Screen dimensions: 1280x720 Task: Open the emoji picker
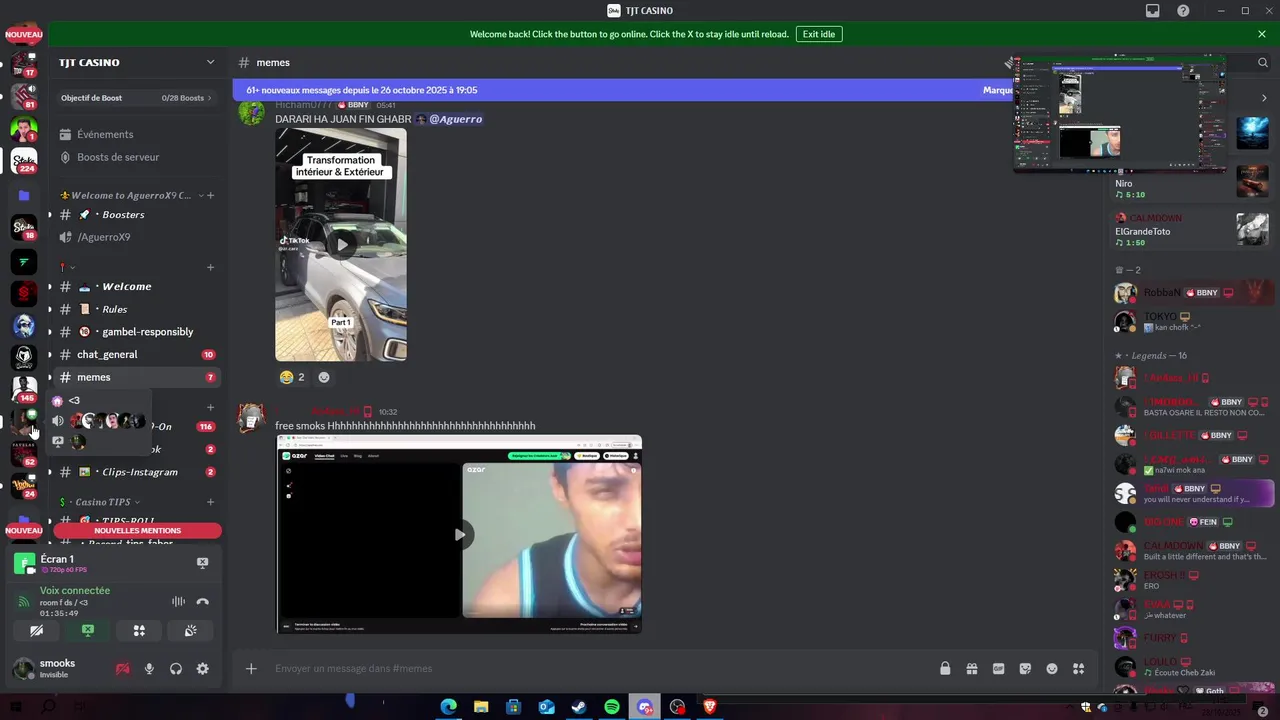pyautogui.click(x=1052, y=668)
